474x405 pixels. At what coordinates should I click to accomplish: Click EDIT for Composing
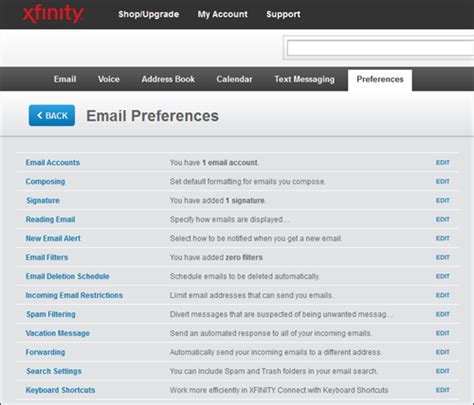pyautogui.click(x=443, y=181)
